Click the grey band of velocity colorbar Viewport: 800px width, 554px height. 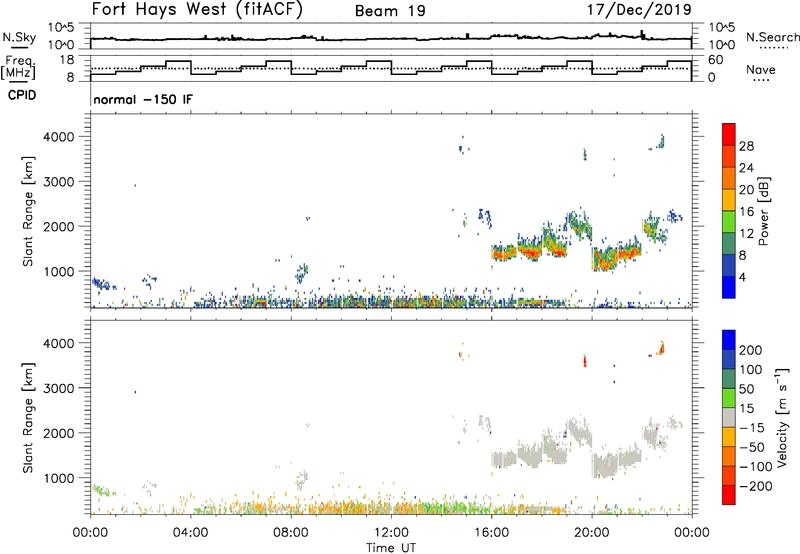[x=729, y=417]
